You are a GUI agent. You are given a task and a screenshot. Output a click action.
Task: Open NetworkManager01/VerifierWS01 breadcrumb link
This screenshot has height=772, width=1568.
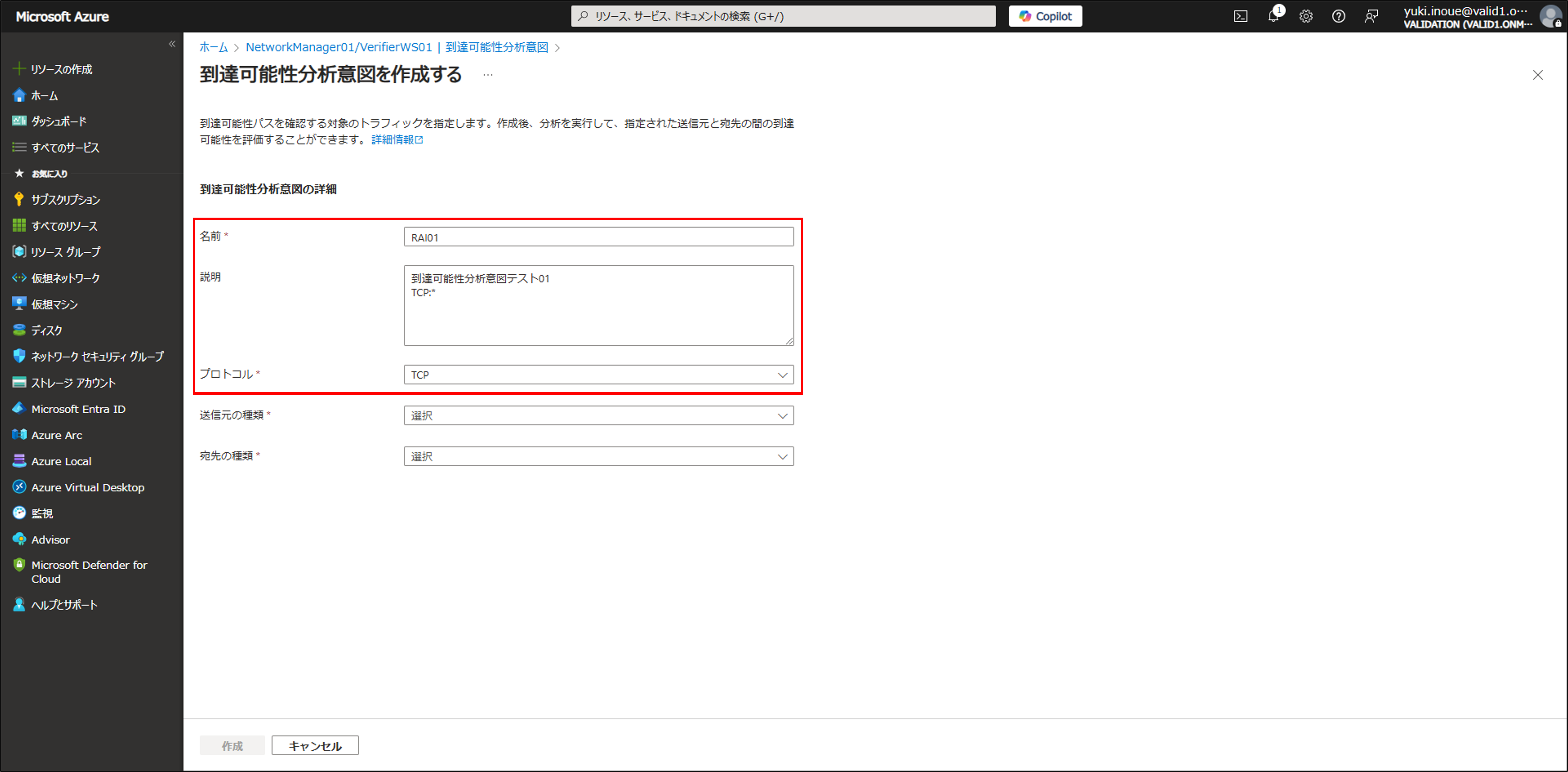tap(338, 47)
